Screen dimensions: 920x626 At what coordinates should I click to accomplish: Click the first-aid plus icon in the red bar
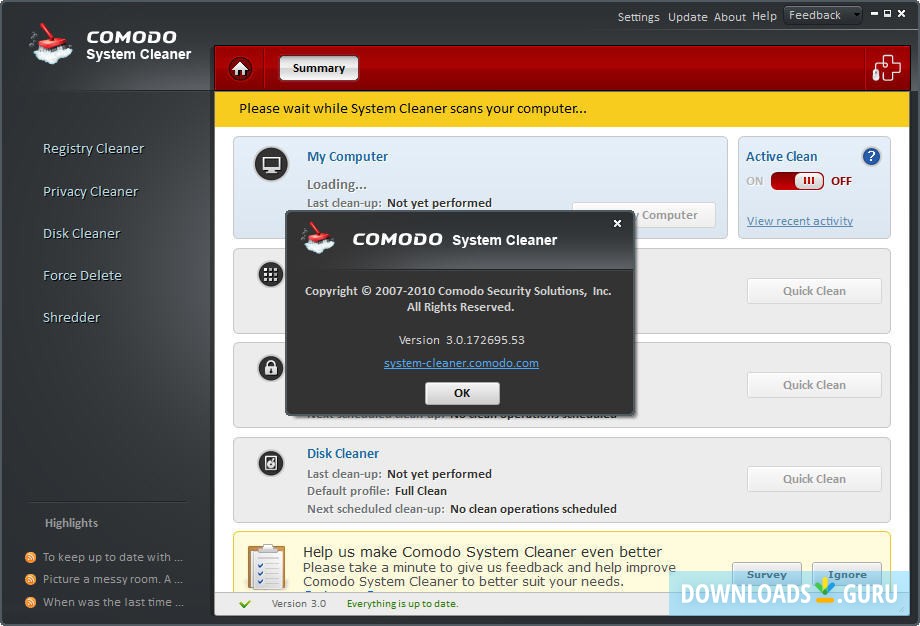click(x=887, y=68)
